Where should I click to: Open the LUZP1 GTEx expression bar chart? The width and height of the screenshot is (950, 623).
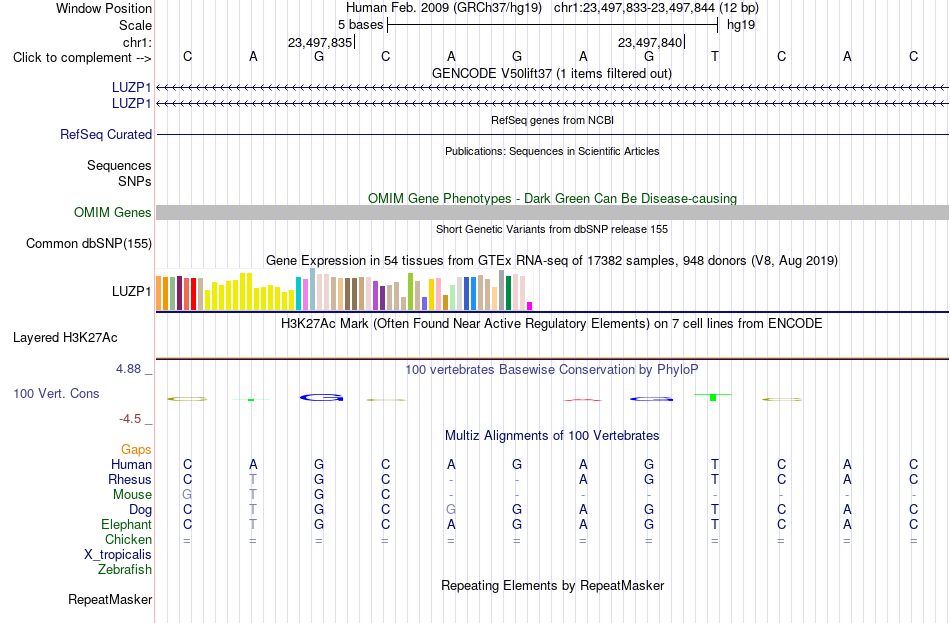pyautogui.click(x=344, y=290)
